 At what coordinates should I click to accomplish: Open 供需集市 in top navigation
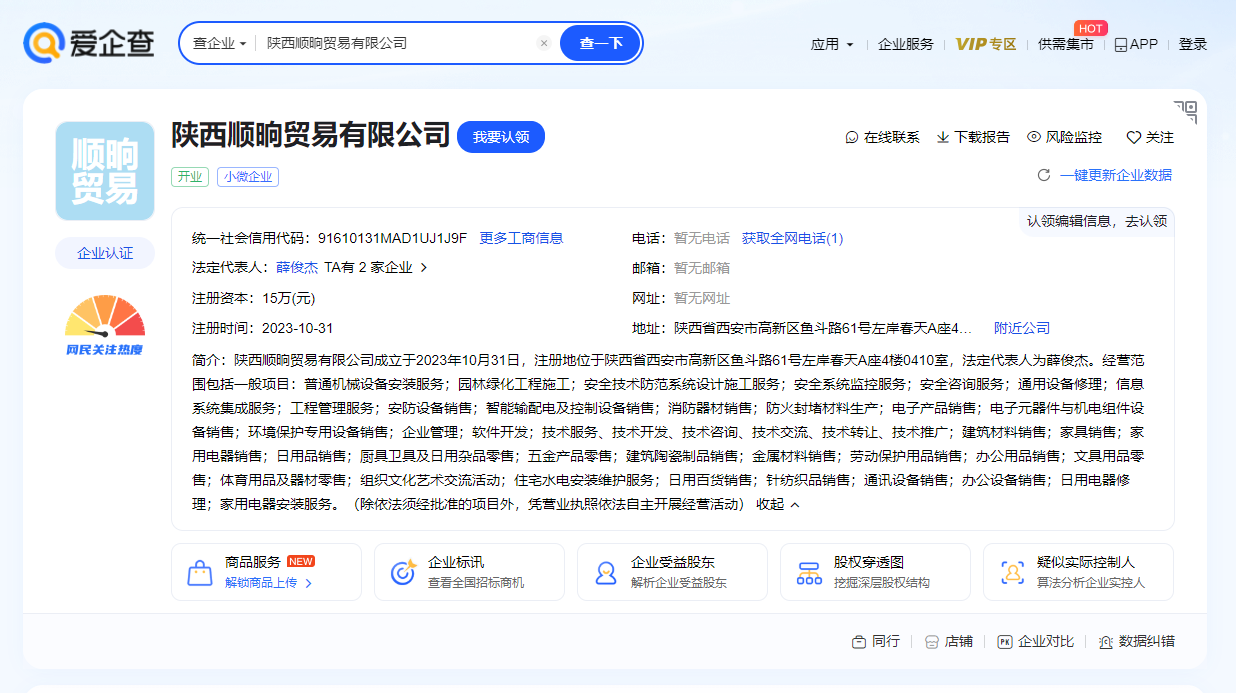1066,44
